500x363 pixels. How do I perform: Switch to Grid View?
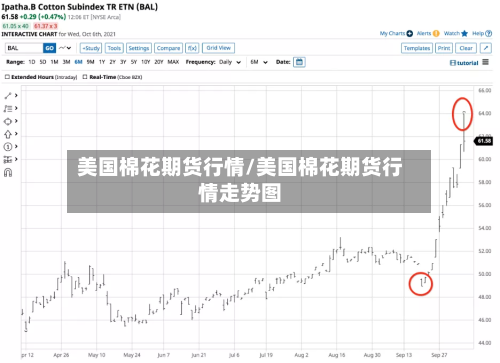point(218,48)
